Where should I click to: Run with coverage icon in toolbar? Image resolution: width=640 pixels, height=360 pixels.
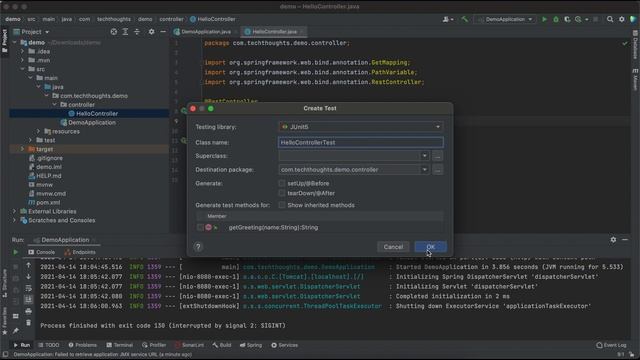coord(567,19)
